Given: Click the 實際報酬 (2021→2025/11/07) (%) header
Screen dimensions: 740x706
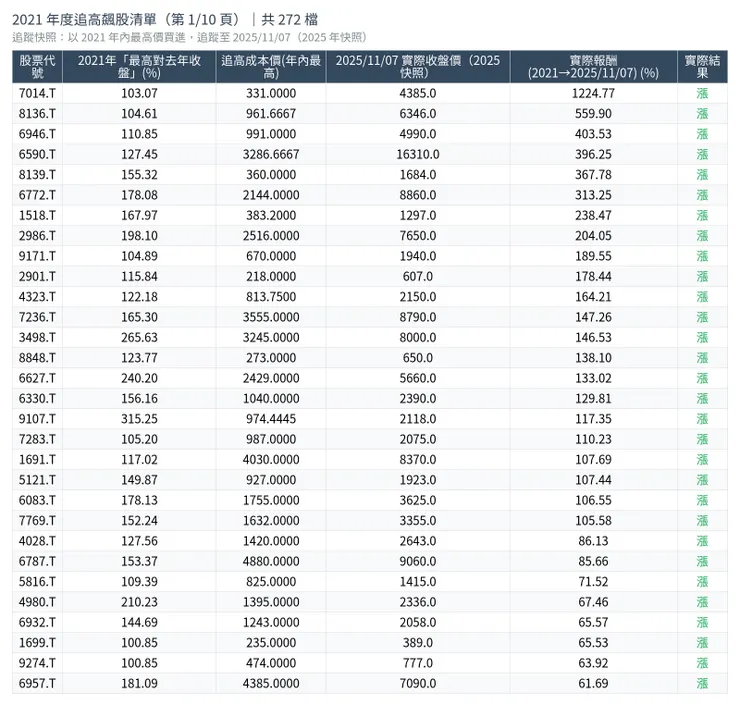Looking at the screenshot, I should pyautogui.click(x=593, y=67).
